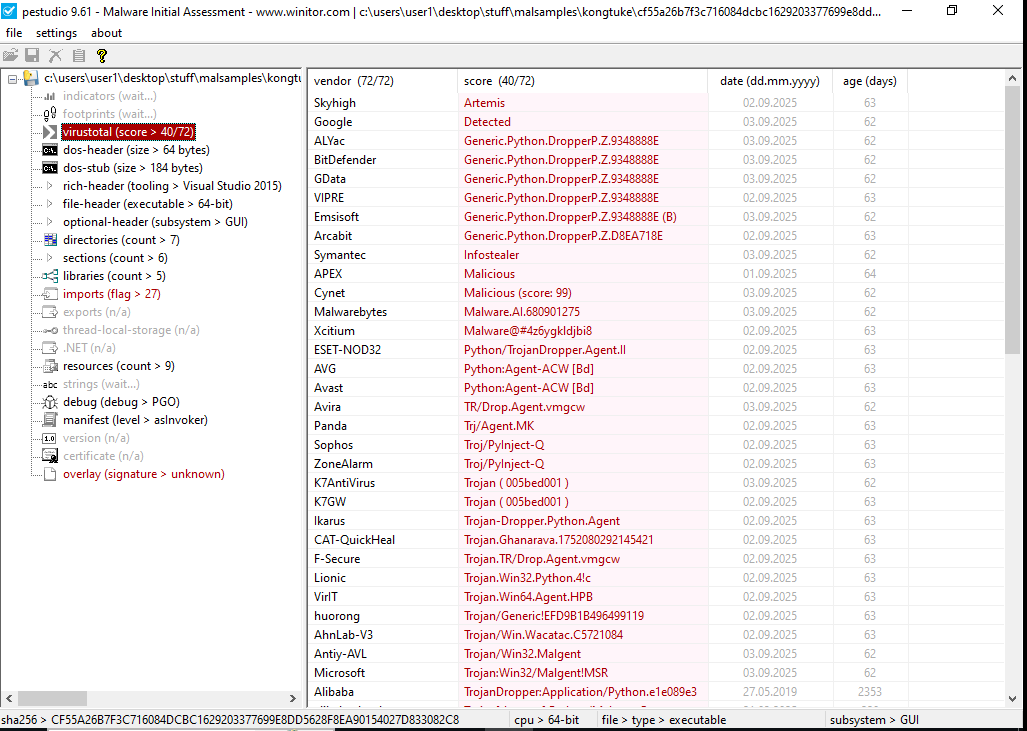1027x731 pixels.
Task: Click the footprints node icon
Action: pyautogui.click(x=50, y=114)
